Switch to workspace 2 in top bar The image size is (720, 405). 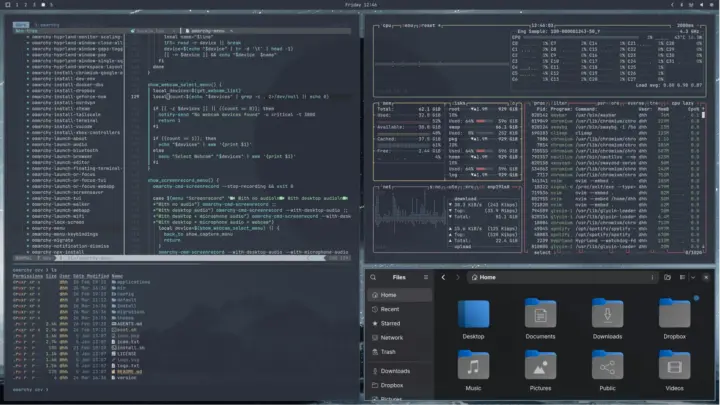click(x=26, y=5)
